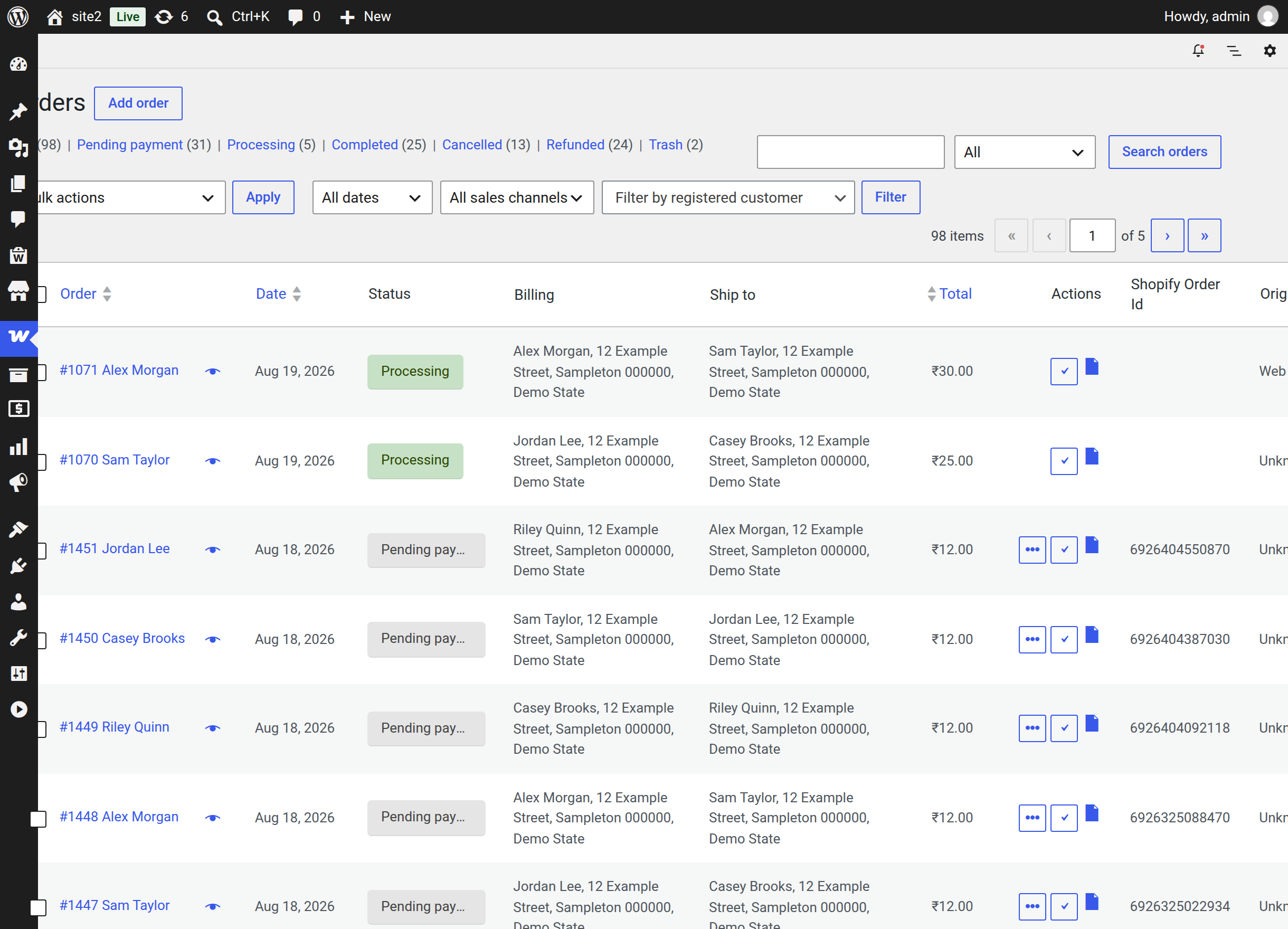Viewport: 1288px width, 929px height.
Task: Sort orders by the Date column
Action: pos(278,293)
